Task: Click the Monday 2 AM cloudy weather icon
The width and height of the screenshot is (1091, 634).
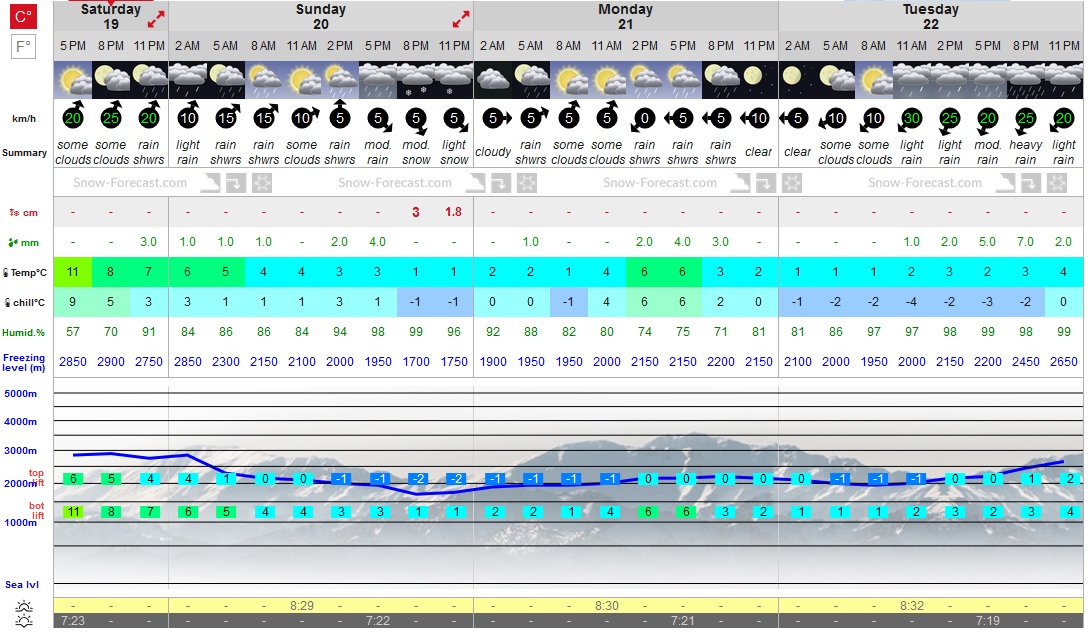Action: (x=493, y=80)
